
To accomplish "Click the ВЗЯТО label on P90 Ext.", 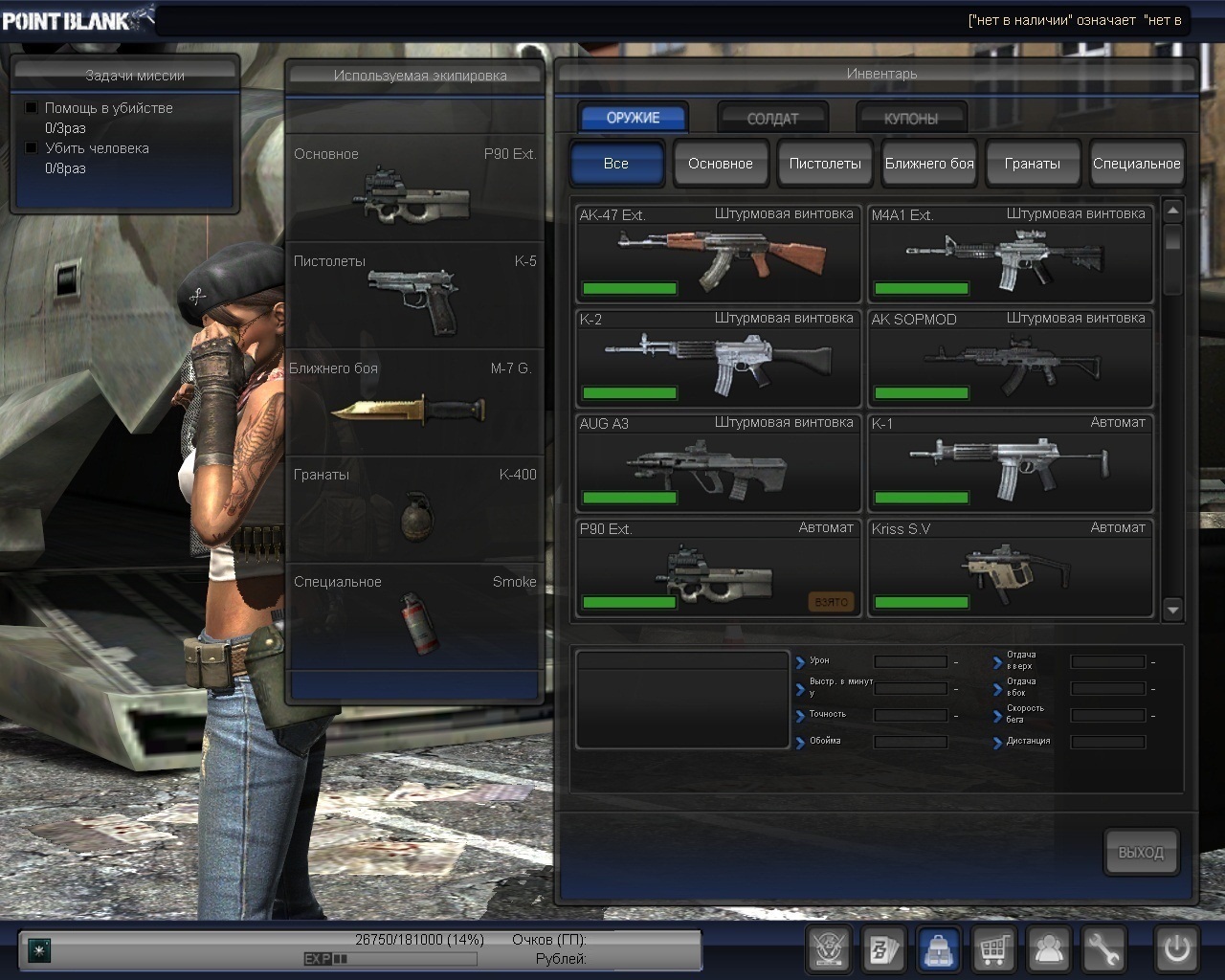I will click(831, 602).
